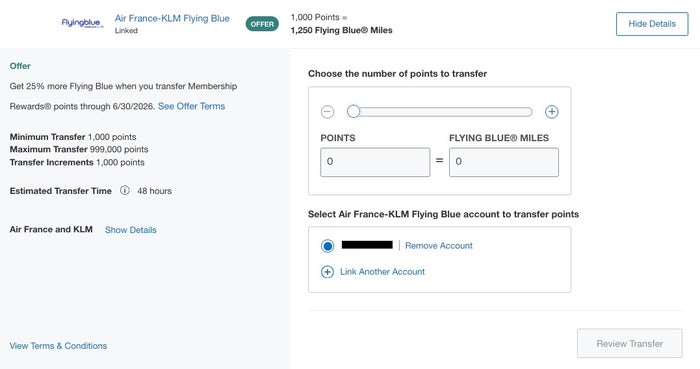Click the Review Transfer button

(629, 344)
